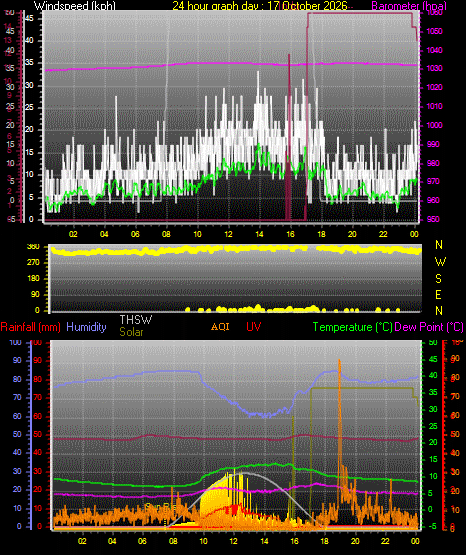
Task: Click the "E" compass letter beside wind direction chart
Action: (x=438, y=294)
